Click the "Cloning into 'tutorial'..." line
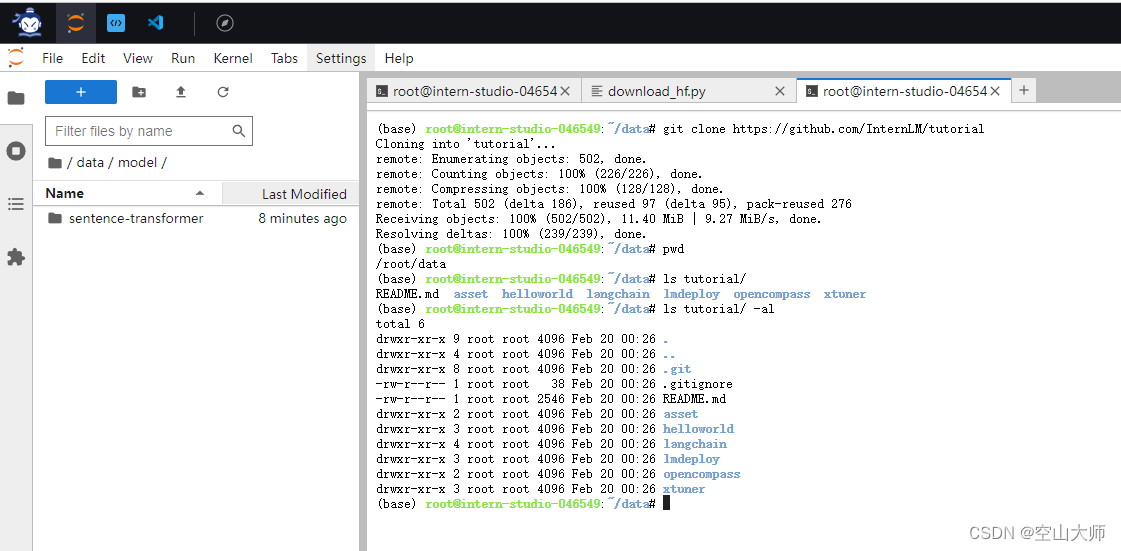This screenshot has height=551, width=1121. click(x=466, y=144)
